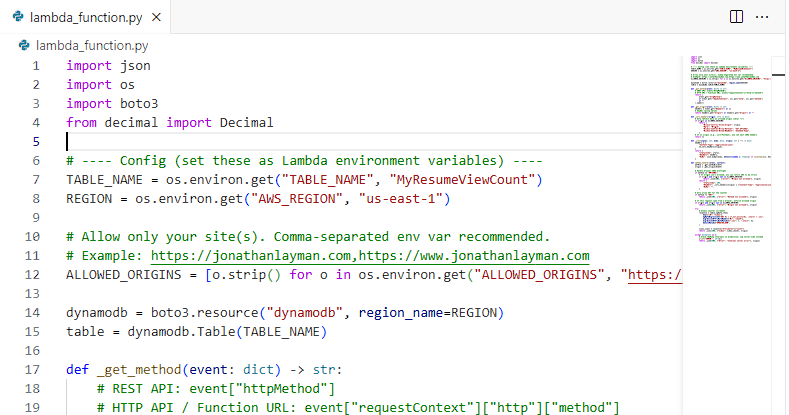789x415 pixels.
Task: Click the TABLE_NAME variable on line 7
Action: click(104, 180)
